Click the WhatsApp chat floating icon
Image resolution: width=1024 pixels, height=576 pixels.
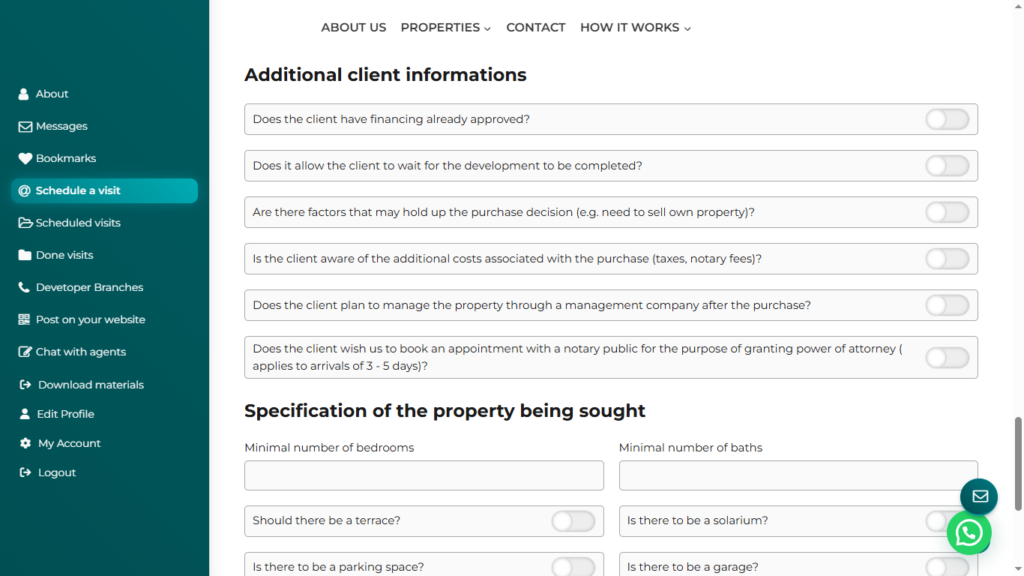(x=968, y=533)
